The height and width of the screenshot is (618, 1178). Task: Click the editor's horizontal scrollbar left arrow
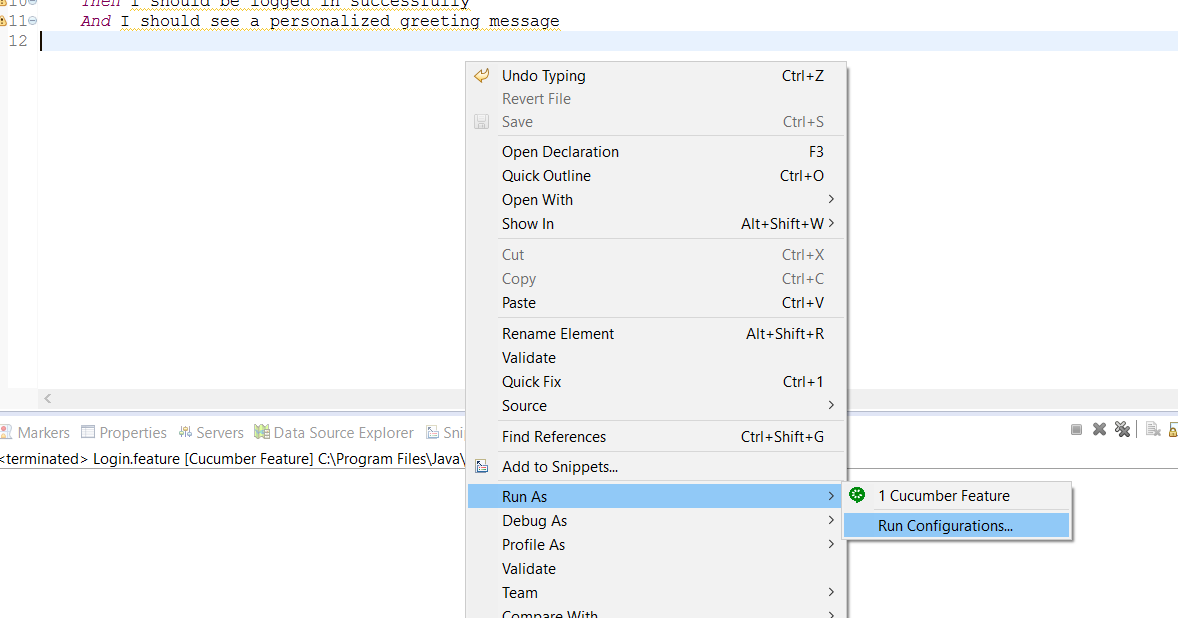(47, 398)
